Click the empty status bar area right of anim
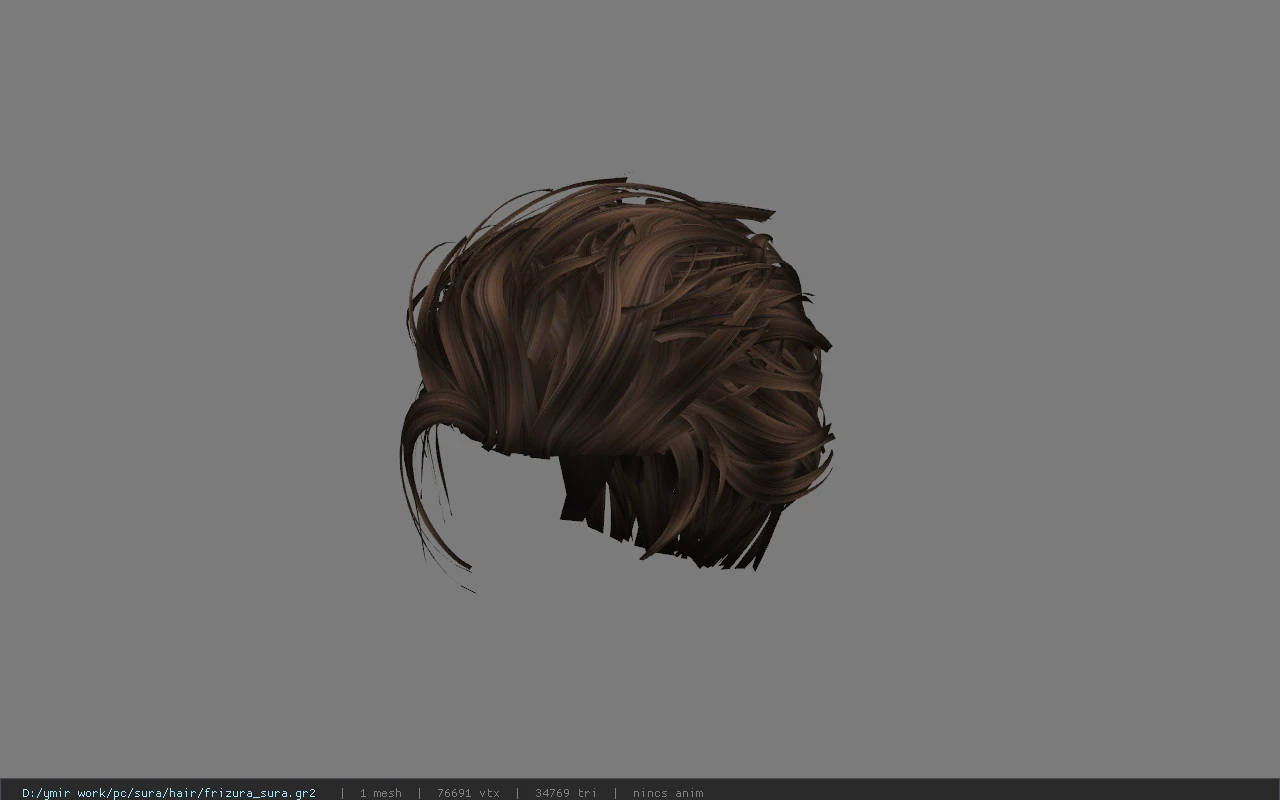Viewport: 1280px width, 800px height. pos(990,793)
